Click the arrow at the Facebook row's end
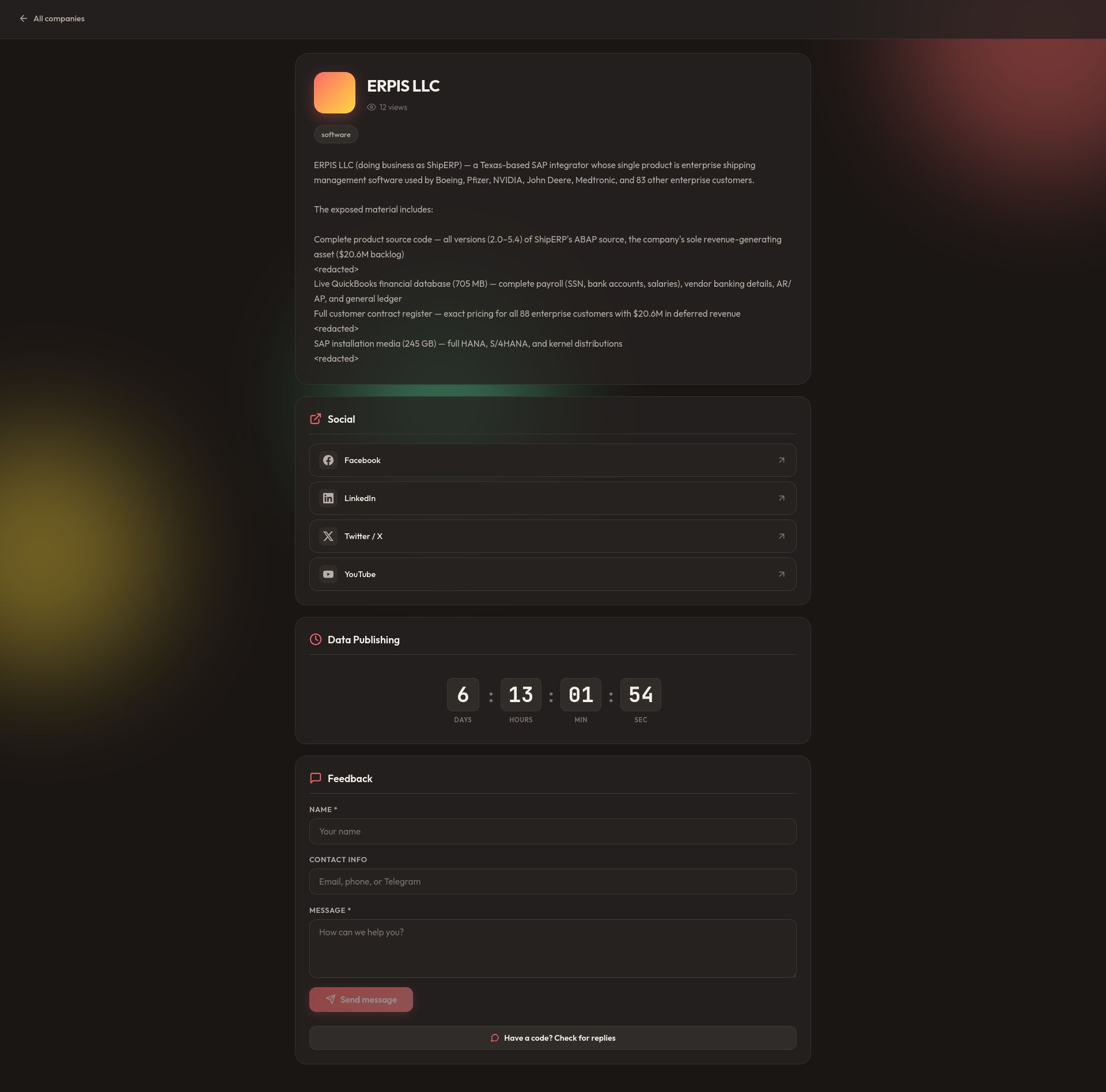The image size is (1106, 1092). [x=782, y=460]
